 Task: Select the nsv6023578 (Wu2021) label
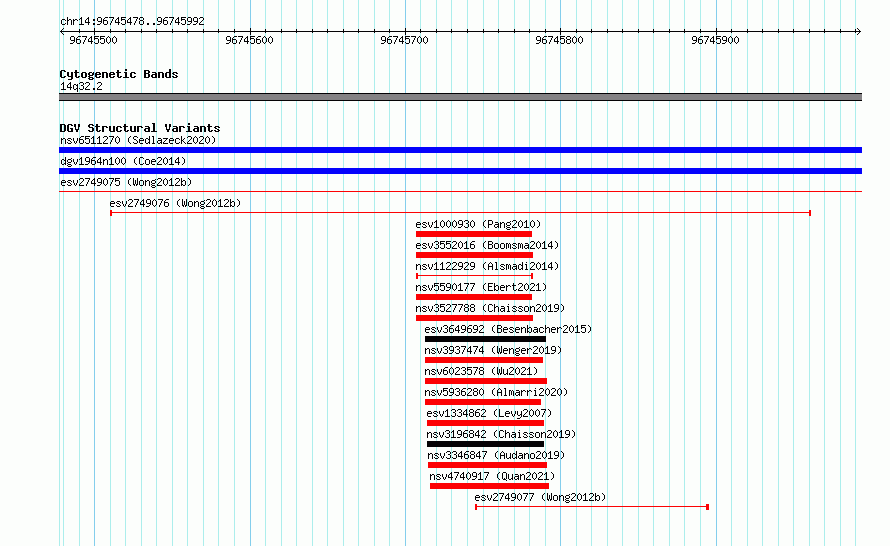481,371
